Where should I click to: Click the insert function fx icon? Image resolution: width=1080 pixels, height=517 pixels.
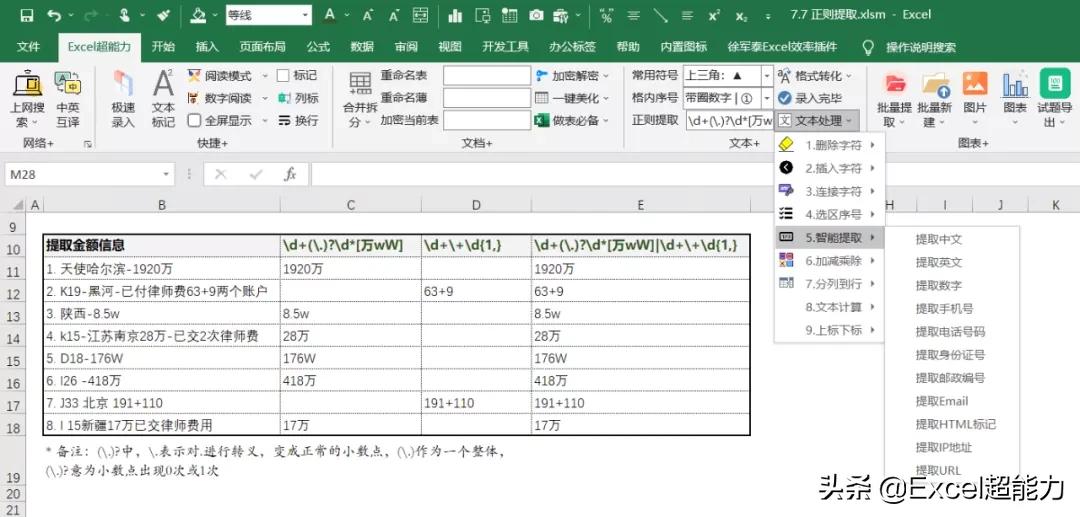tap(290, 174)
